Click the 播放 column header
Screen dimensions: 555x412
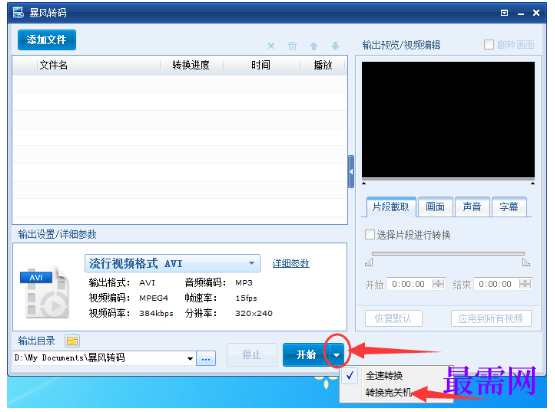point(323,65)
